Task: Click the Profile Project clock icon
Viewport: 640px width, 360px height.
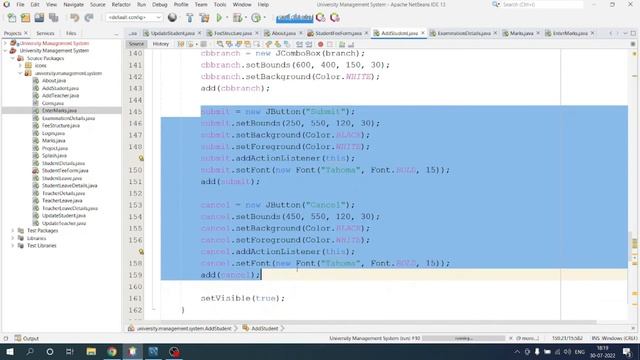Action: pos(256,18)
